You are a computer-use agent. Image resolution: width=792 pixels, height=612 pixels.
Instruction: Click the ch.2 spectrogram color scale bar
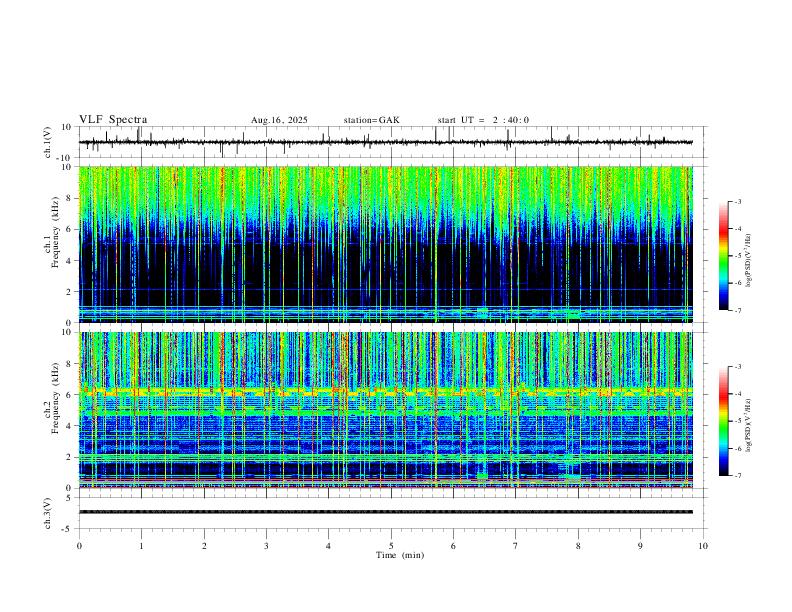click(723, 421)
